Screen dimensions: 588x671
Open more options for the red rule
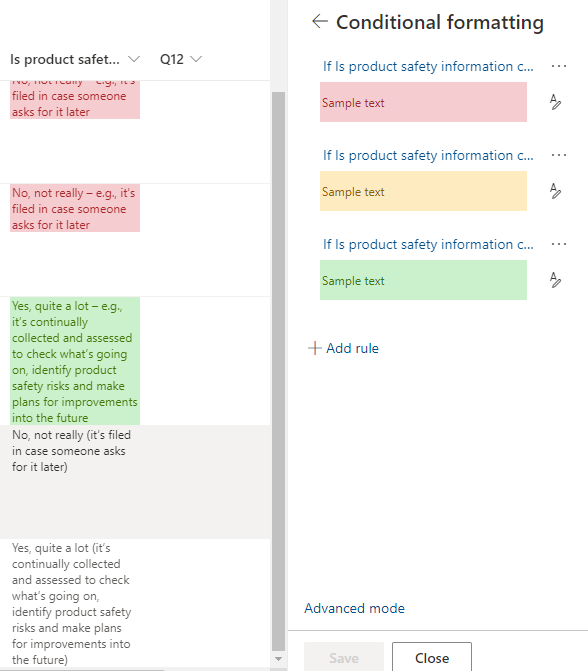pos(559,66)
